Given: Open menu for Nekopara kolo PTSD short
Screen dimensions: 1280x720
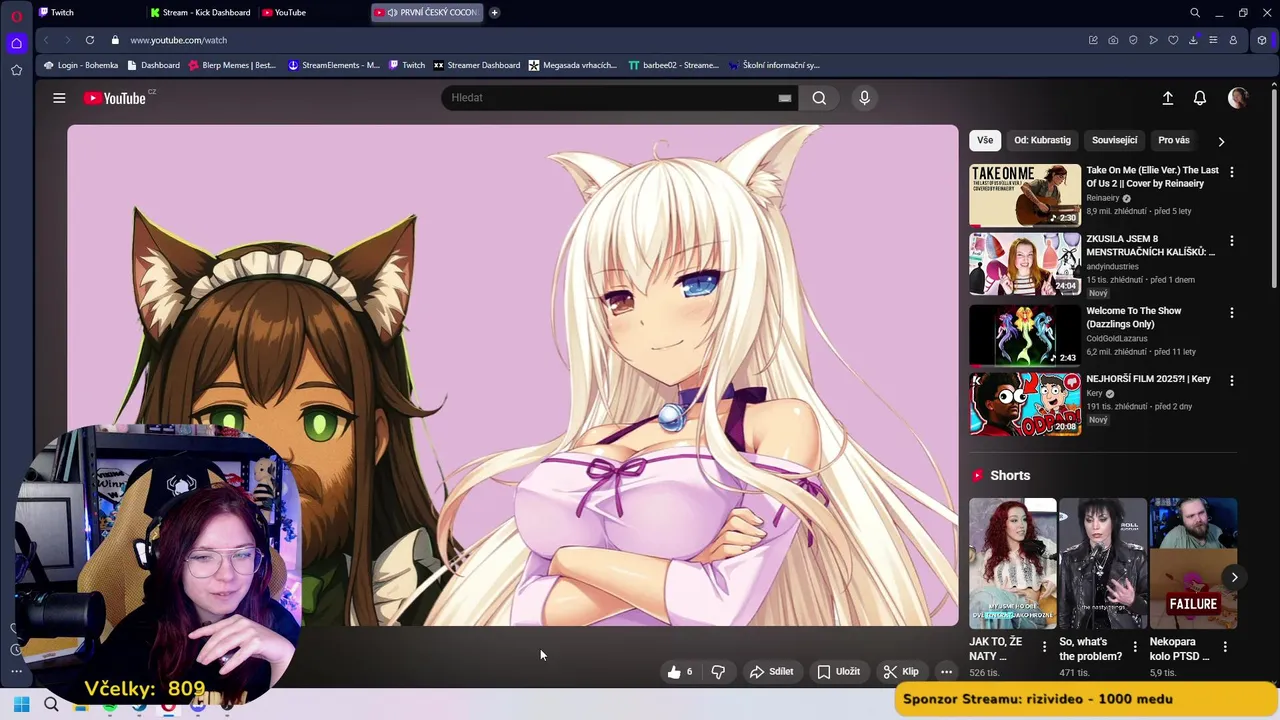Looking at the screenshot, I should point(1225,647).
